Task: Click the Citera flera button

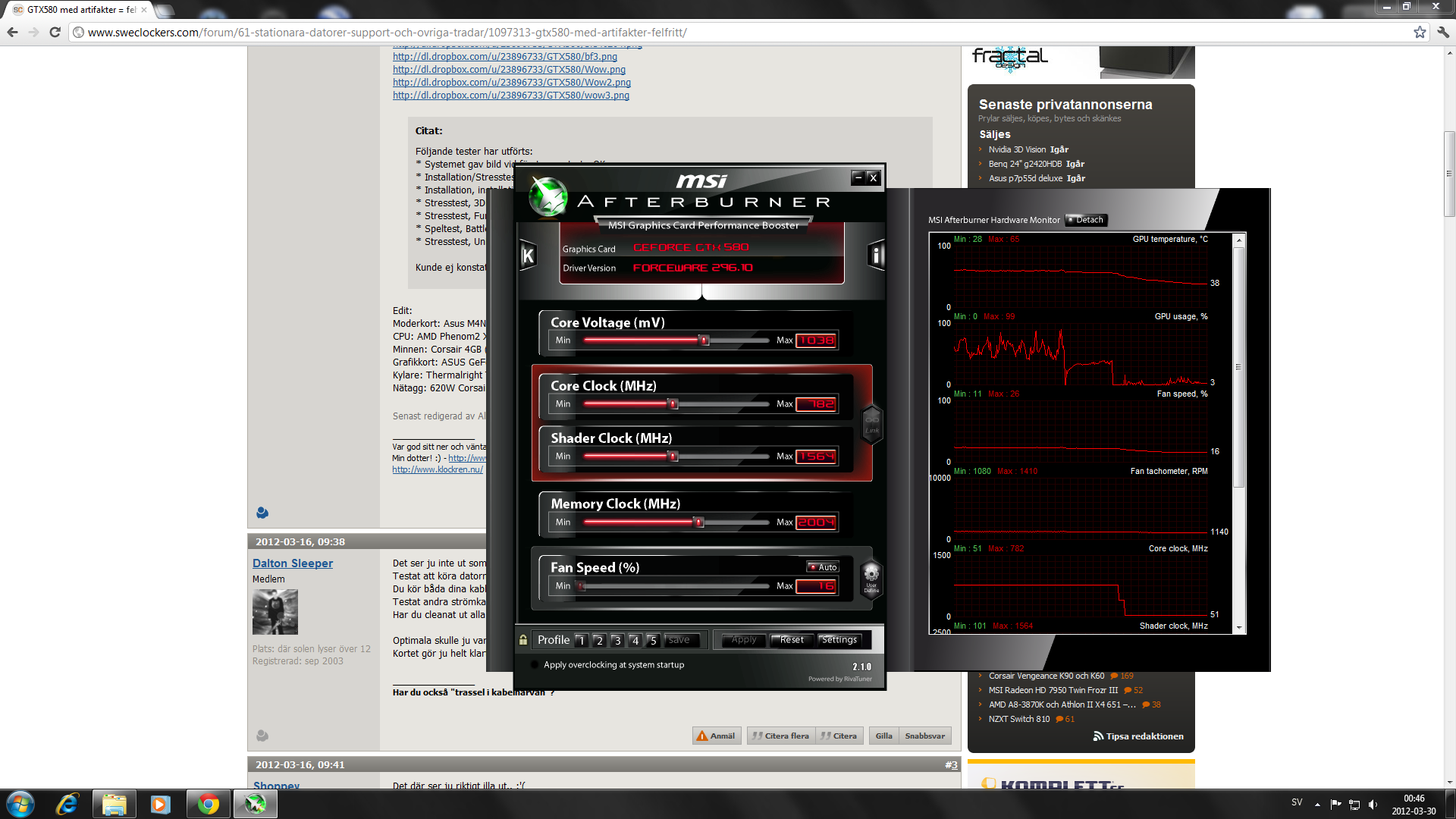Action: coord(780,736)
